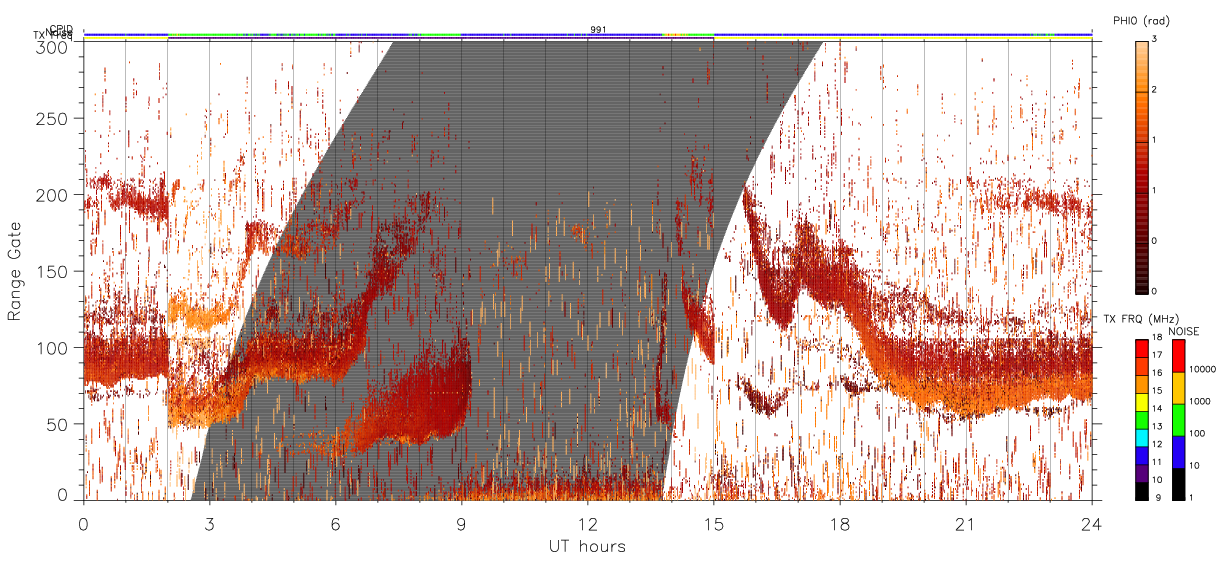Click UT hours tick label '0'
Viewport: 1228px width, 567px height.
point(83,524)
